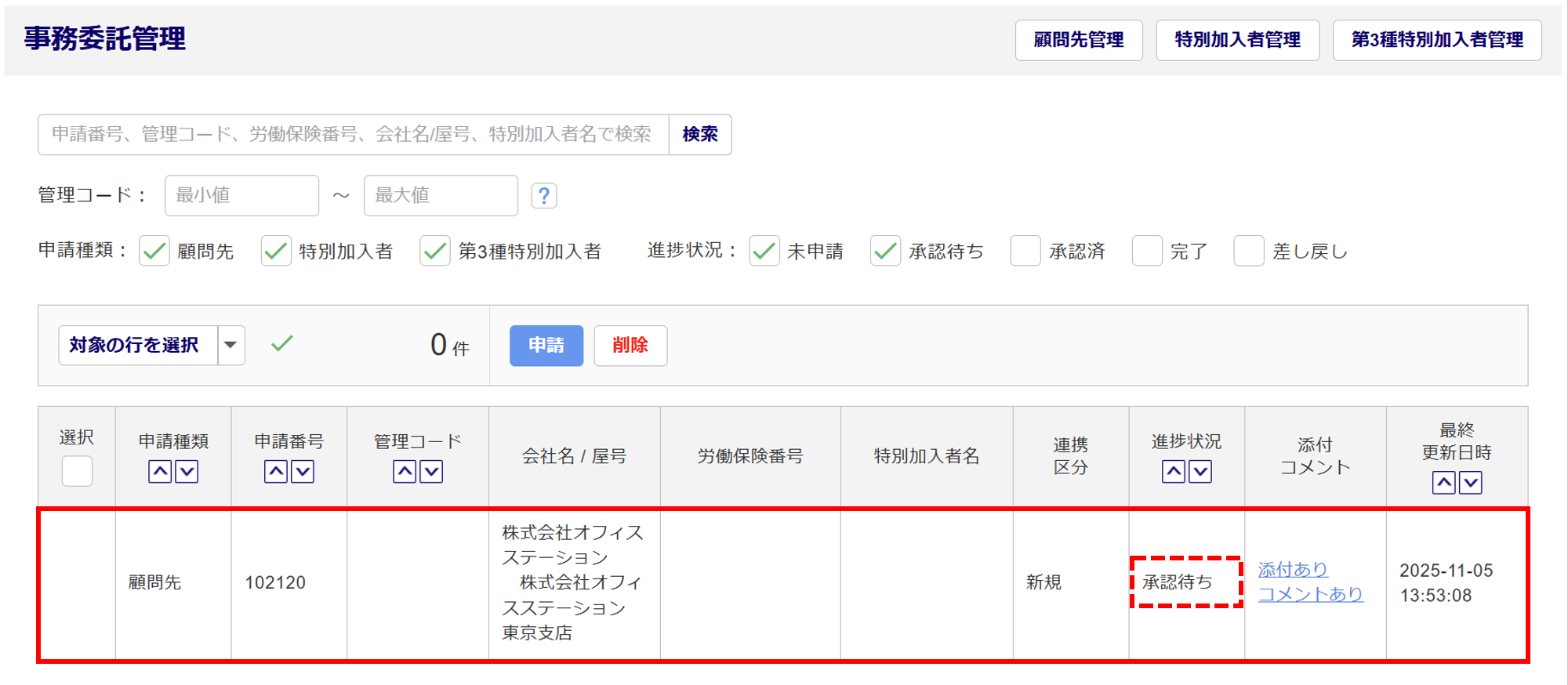Click the 管理コード 最小値 input field
This screenshot has width=1568, height=685.
[241, 195]
